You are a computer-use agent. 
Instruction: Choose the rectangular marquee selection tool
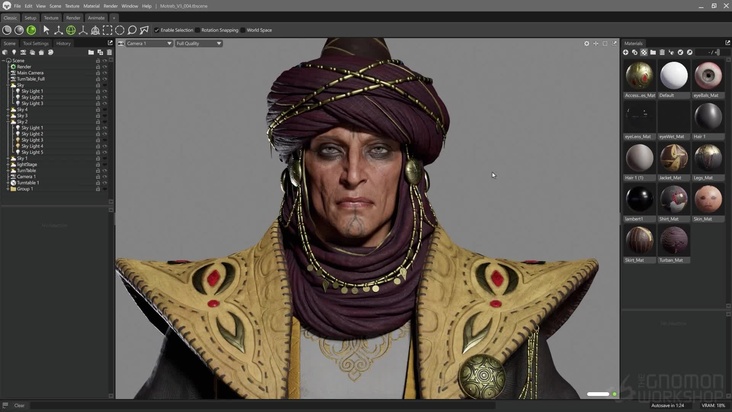pos(107,30)
